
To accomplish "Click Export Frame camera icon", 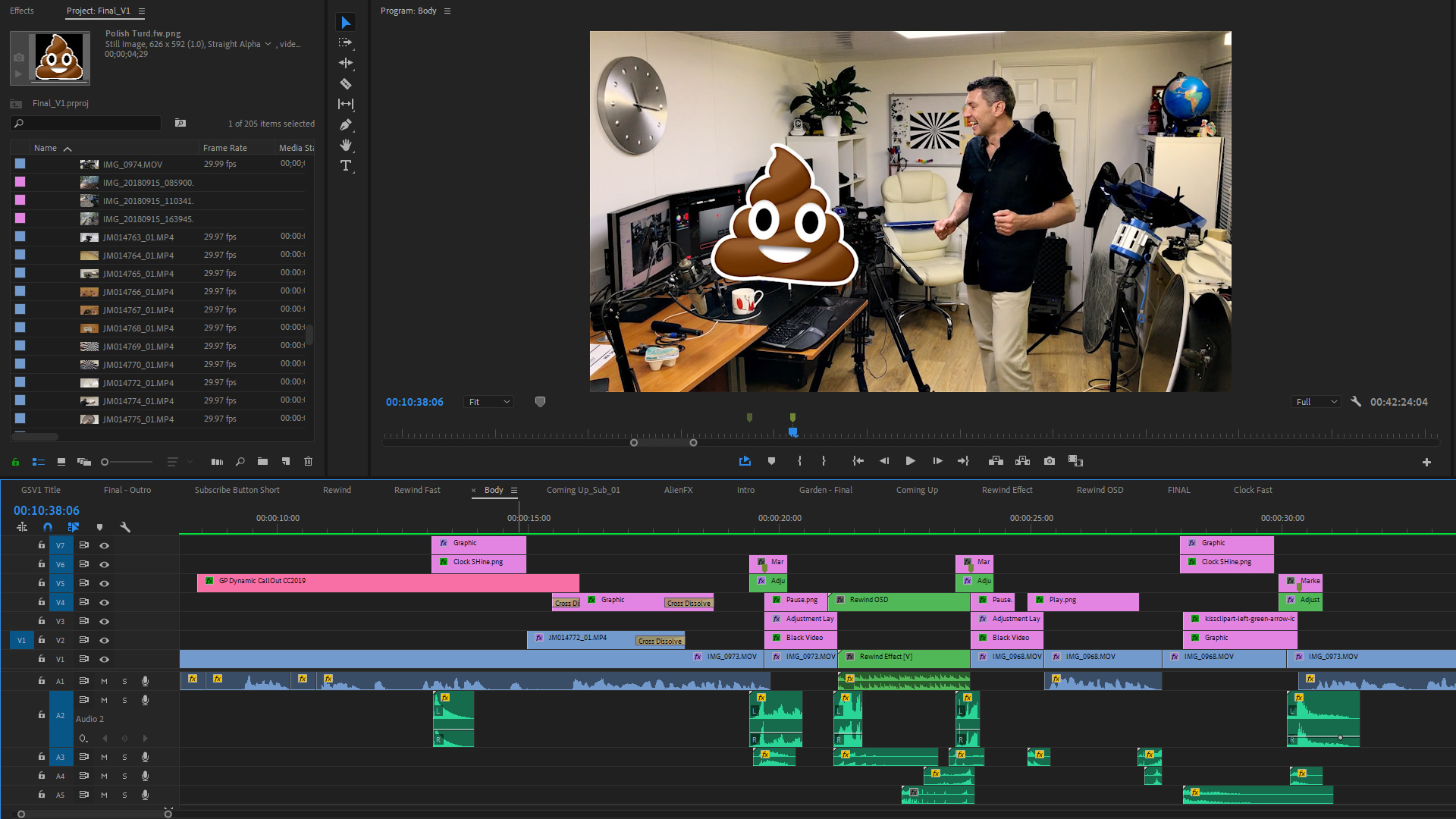I will (1050, 461).
